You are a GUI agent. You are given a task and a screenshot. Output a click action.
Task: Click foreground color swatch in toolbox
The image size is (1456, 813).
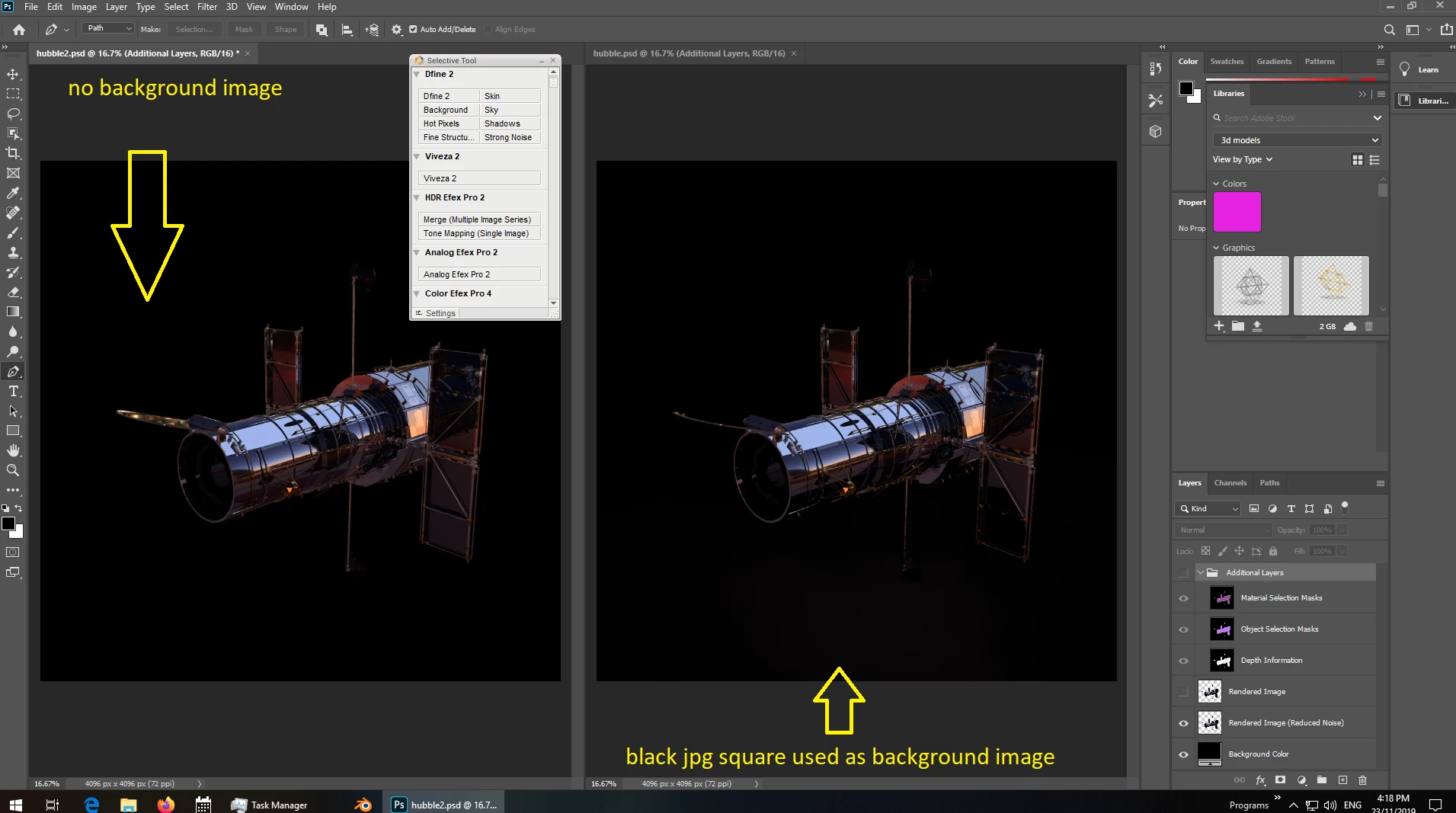8,523
